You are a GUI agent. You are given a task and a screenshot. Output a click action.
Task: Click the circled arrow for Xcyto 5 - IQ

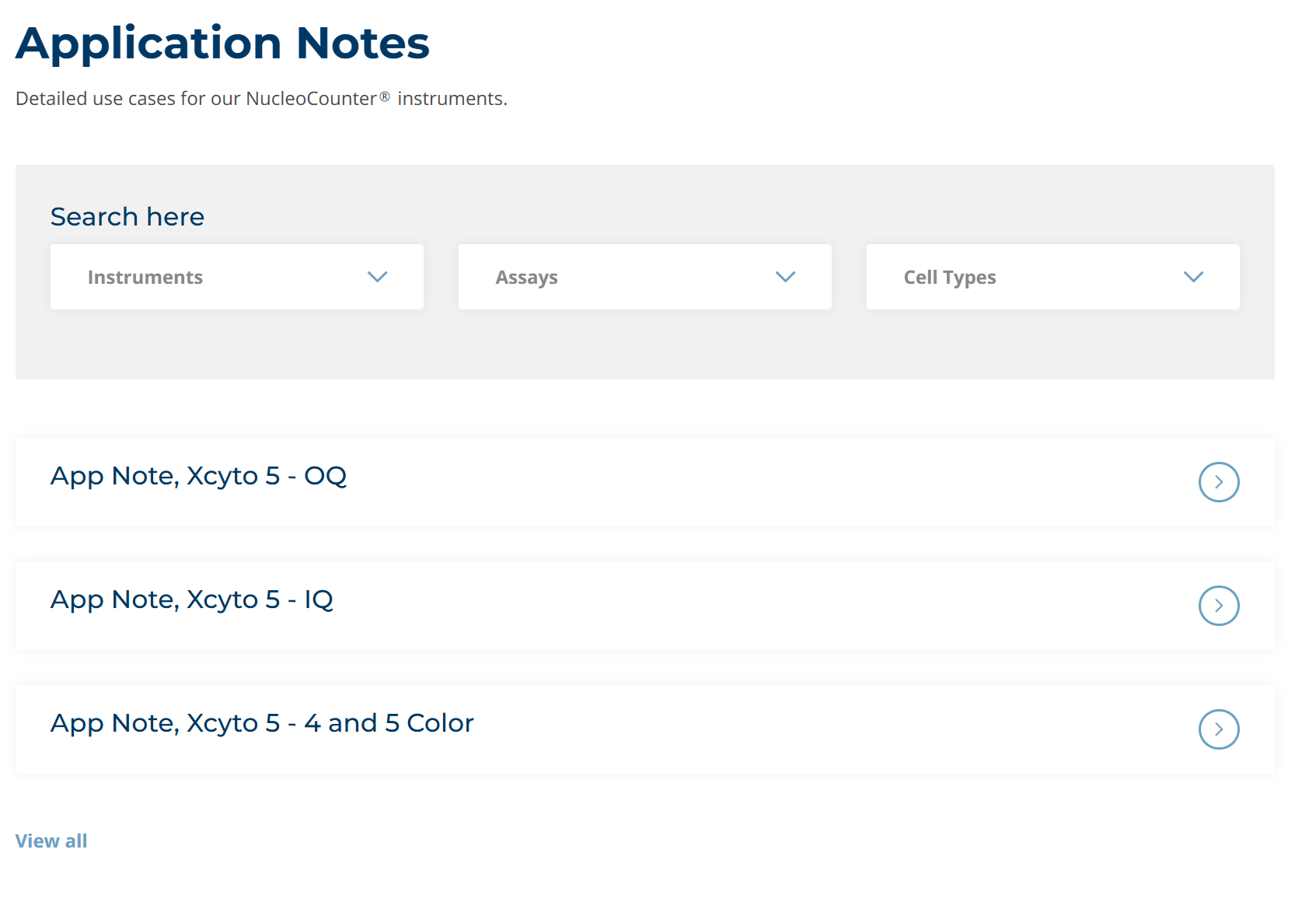click(x=1218, y=606)
